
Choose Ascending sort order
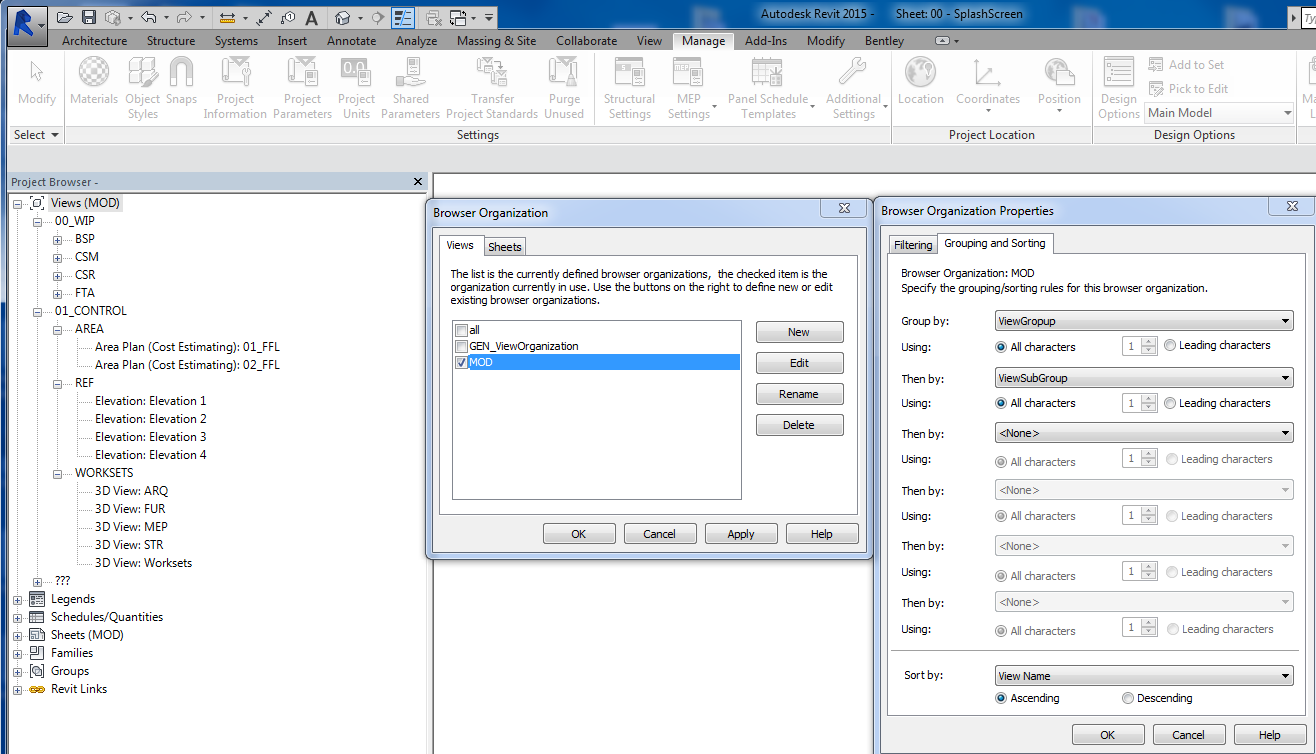click(x=1001, y=699)
